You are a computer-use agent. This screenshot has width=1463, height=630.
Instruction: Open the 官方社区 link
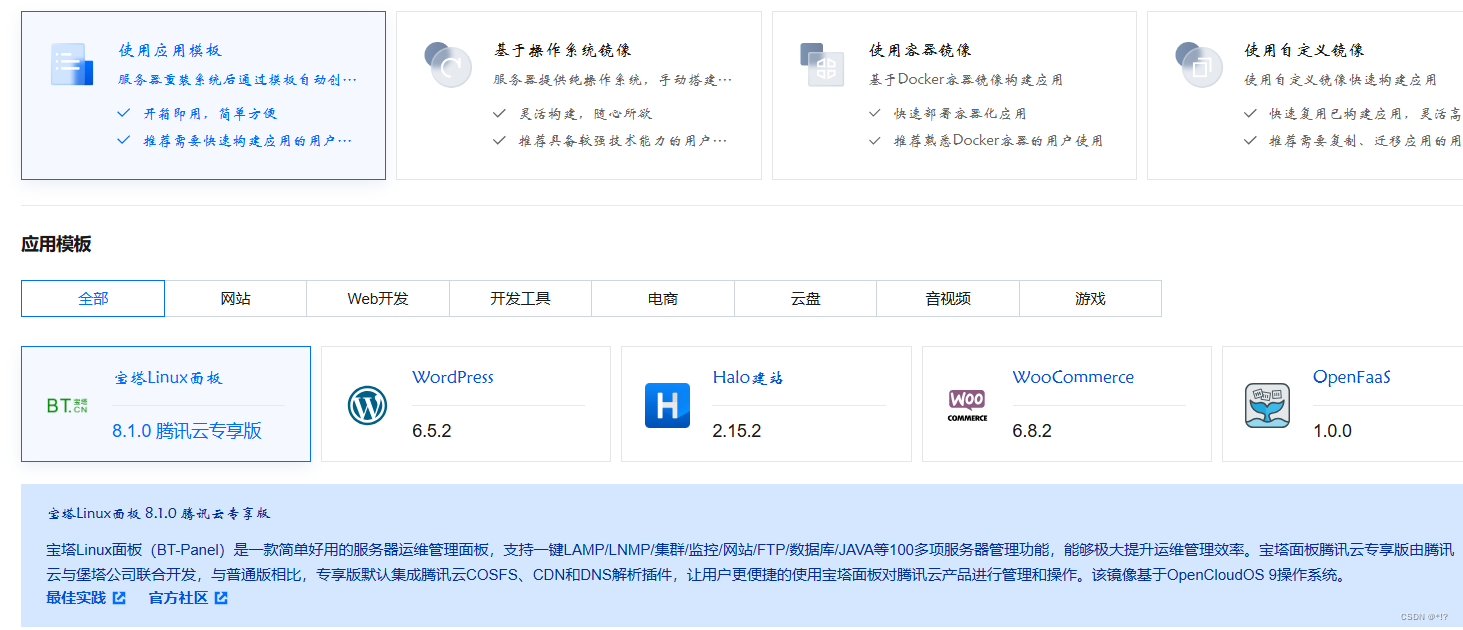point(179,598)
